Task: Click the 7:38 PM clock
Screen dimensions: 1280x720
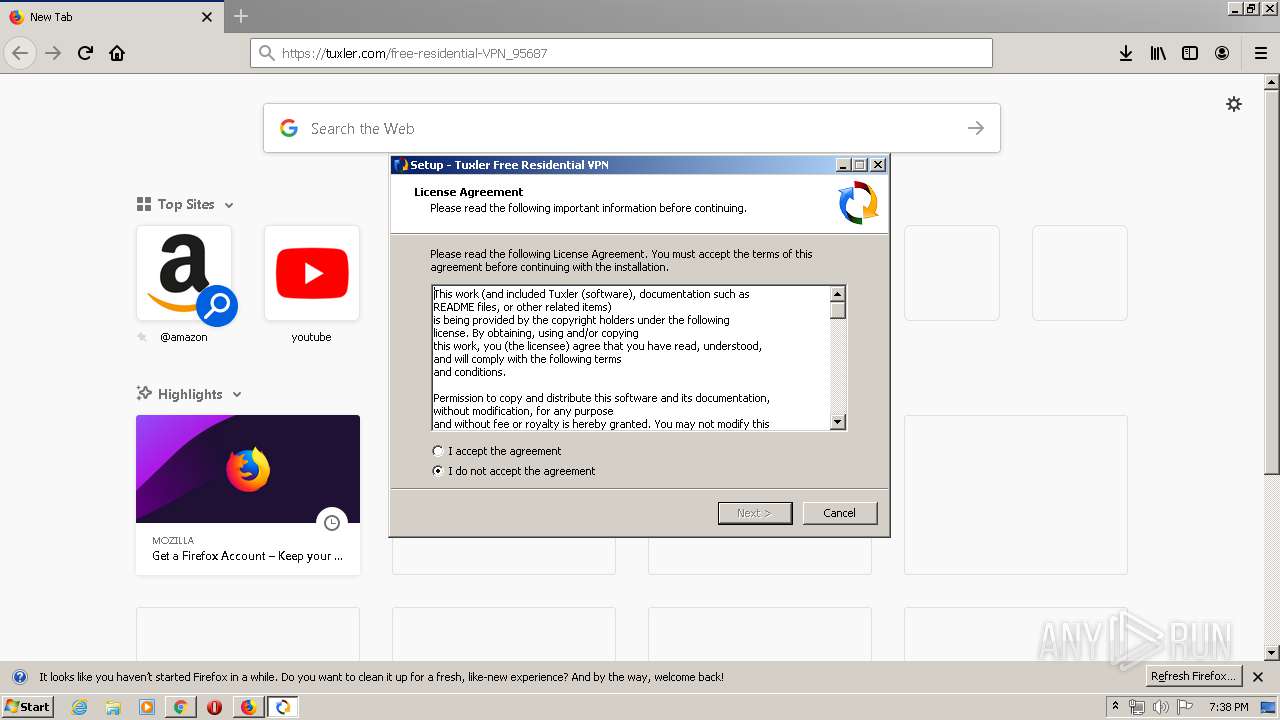Action: [x=1229, y=707]
